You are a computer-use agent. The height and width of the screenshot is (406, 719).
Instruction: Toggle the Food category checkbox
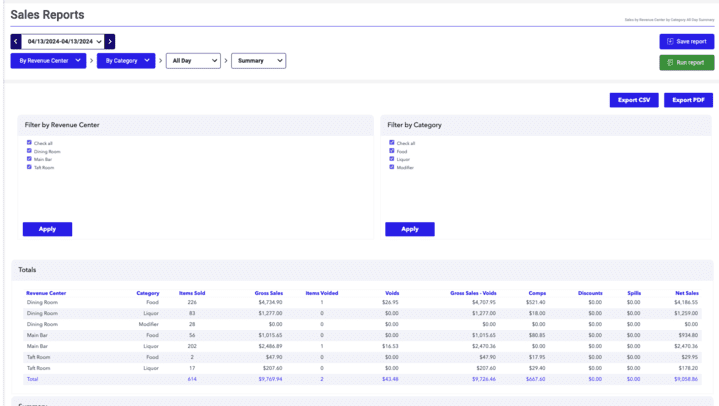pyautogui.click(x=392, y=151)
